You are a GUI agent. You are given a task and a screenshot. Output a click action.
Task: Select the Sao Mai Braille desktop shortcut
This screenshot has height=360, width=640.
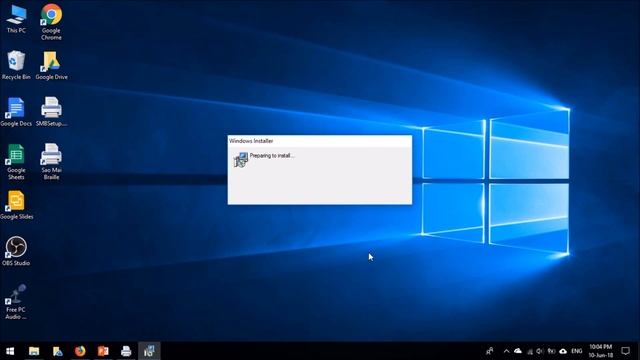(x=51, y=162)
